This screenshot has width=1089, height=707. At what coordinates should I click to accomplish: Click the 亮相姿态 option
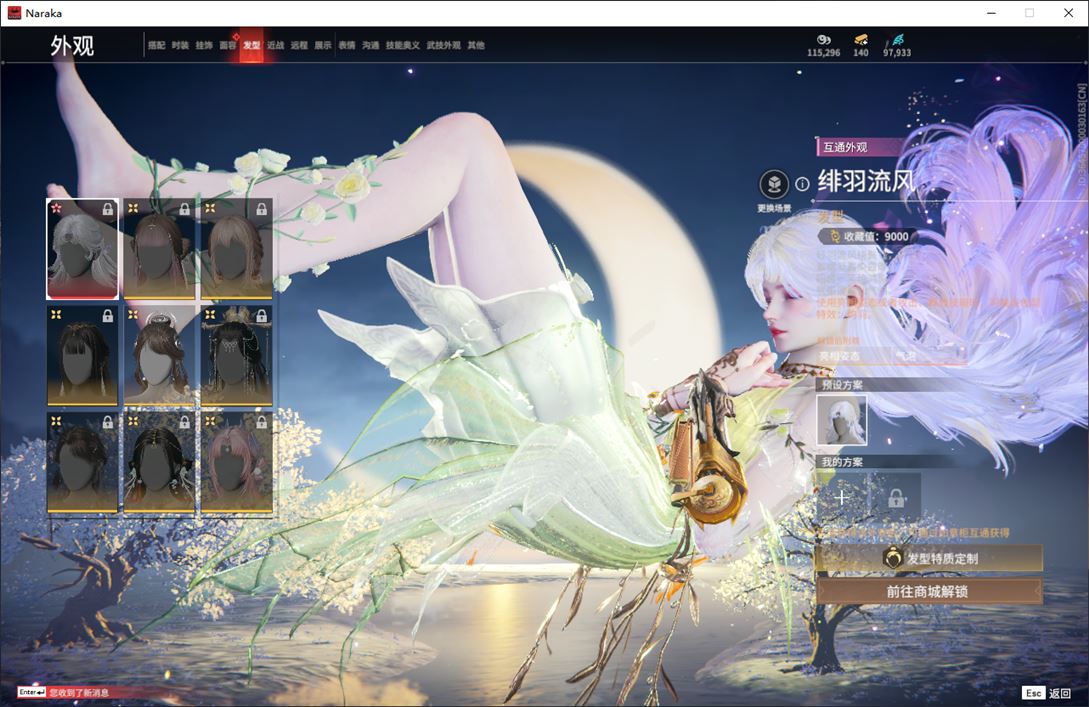(x=839, y=356)
